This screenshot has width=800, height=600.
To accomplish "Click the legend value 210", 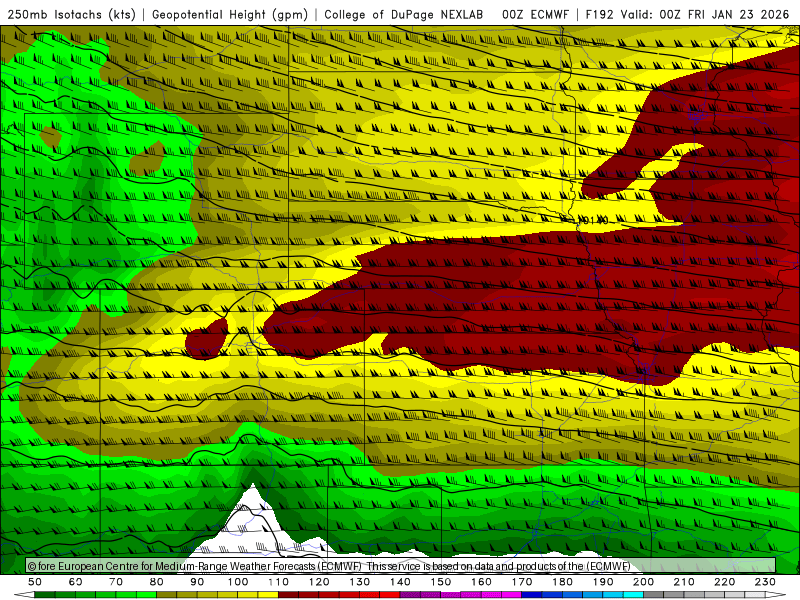I will [x=685, y=582].
